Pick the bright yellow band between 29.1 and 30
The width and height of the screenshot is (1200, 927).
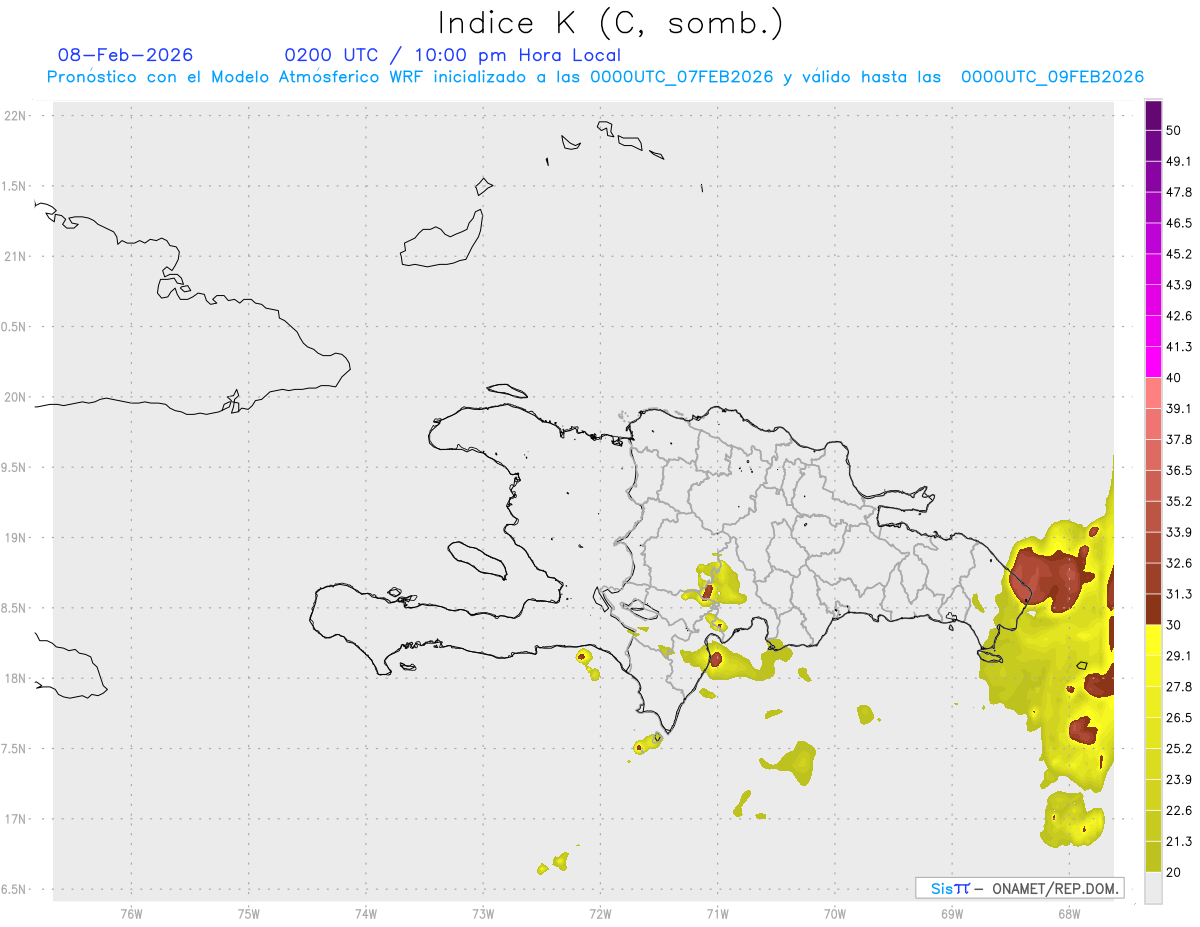point(1153,640)
